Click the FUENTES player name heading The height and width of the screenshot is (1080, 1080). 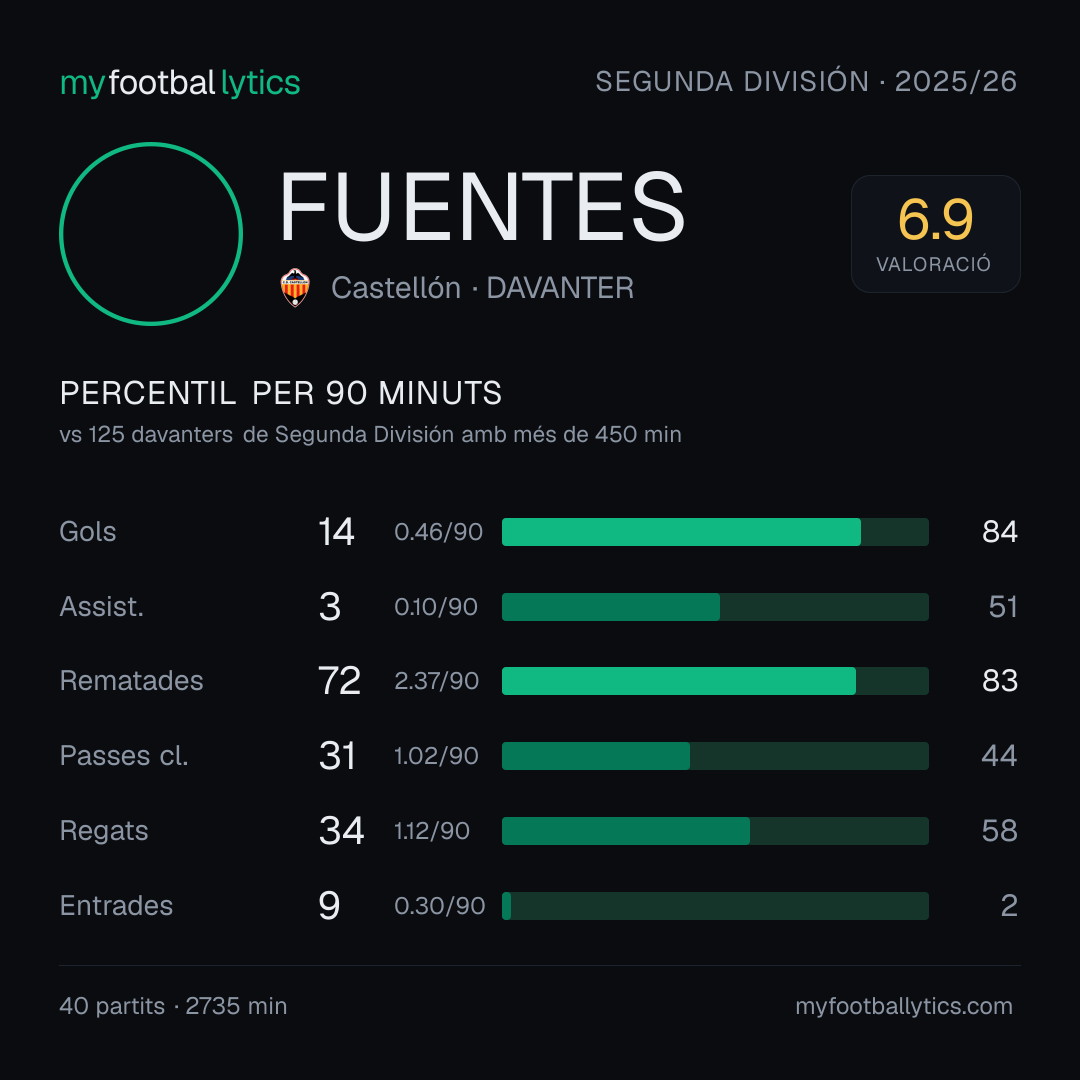click(482, 207)
